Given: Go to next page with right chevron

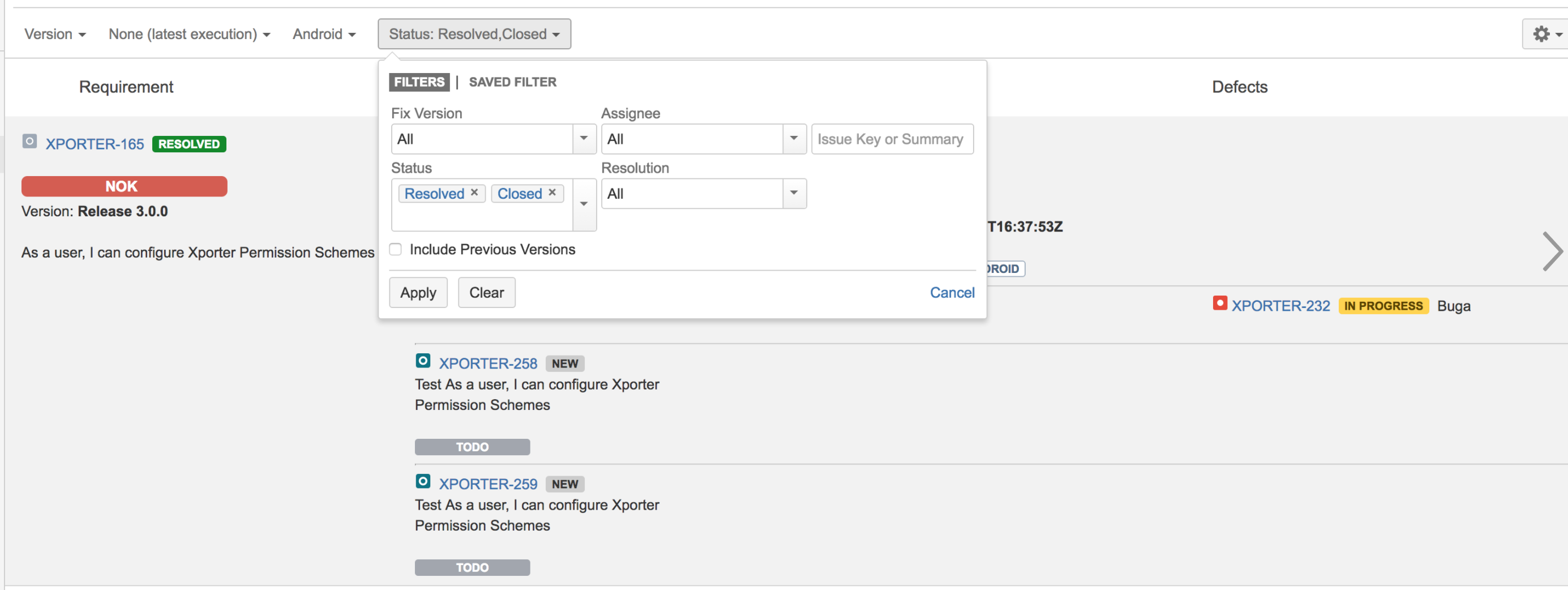Looking at the screenshot, I should [1553, 251].
